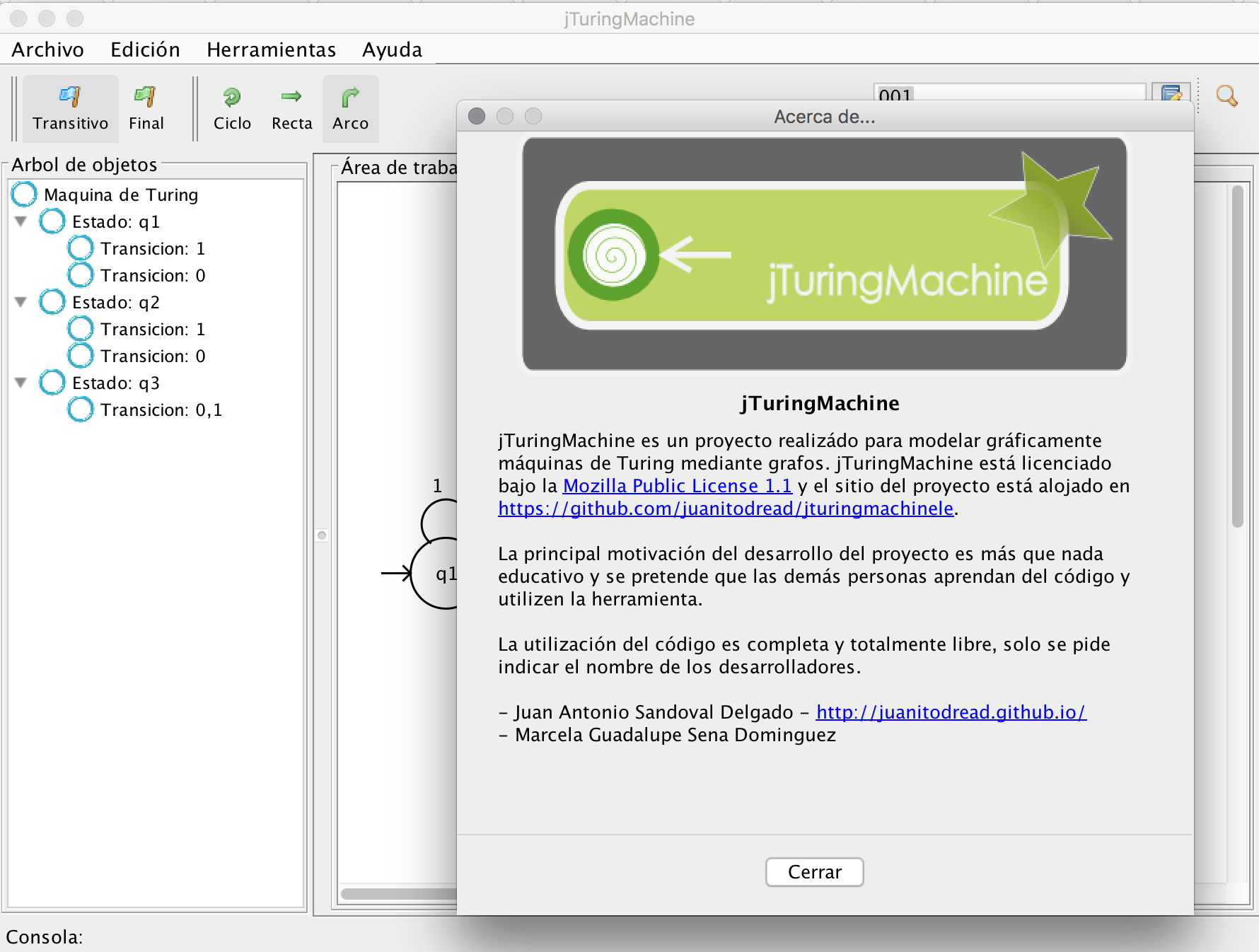The width and height of the screenshot is (1259, 952).
Task: Select the Transitivo state tool
Action: (70, 108)
